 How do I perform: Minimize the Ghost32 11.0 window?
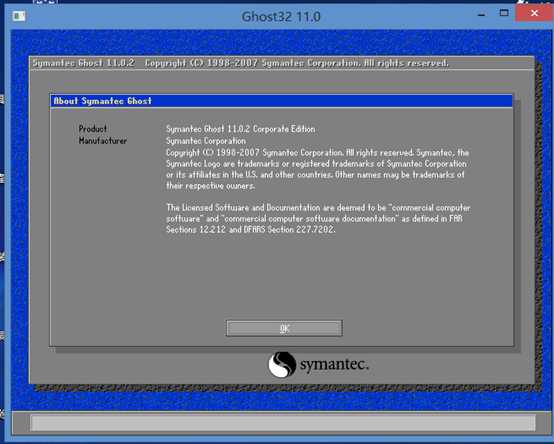[x=481, y=15]
